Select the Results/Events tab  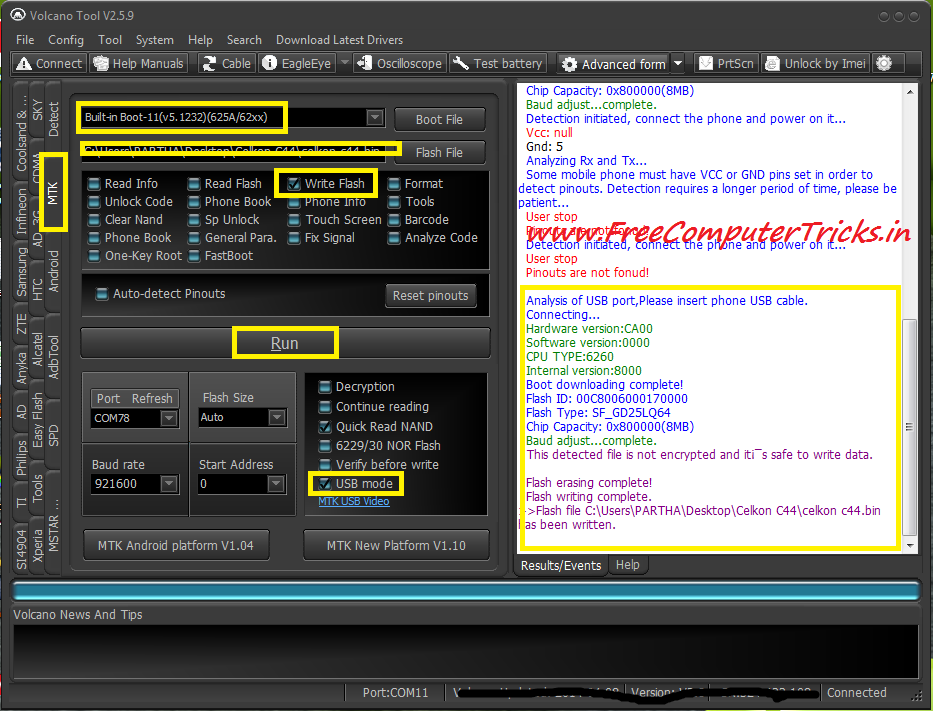561,565
